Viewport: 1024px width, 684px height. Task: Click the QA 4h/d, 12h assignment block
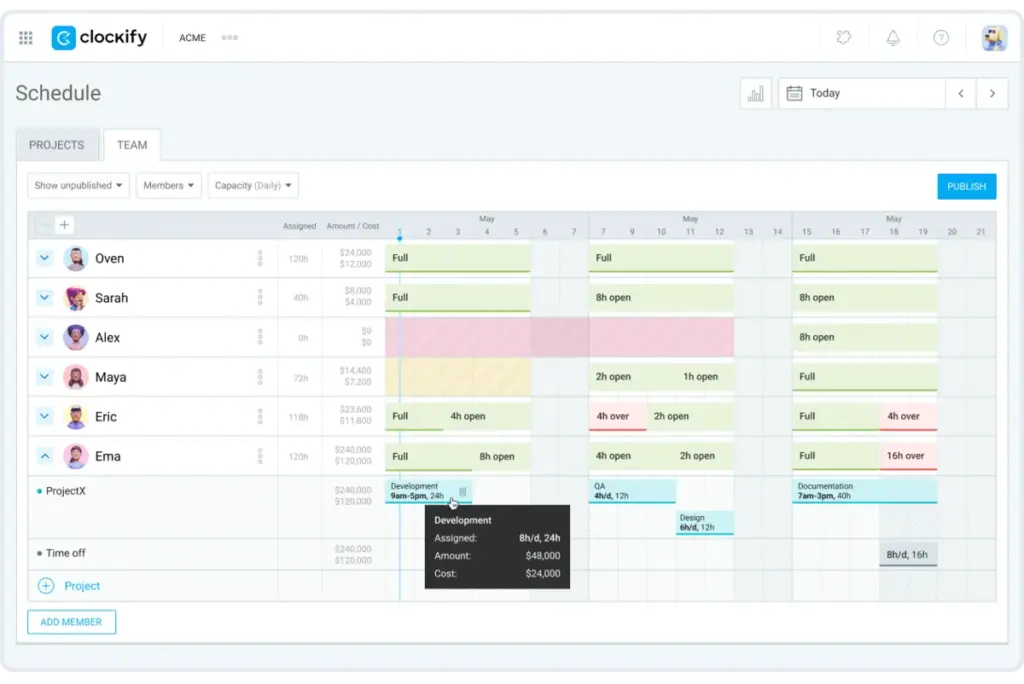coord(632,491)
